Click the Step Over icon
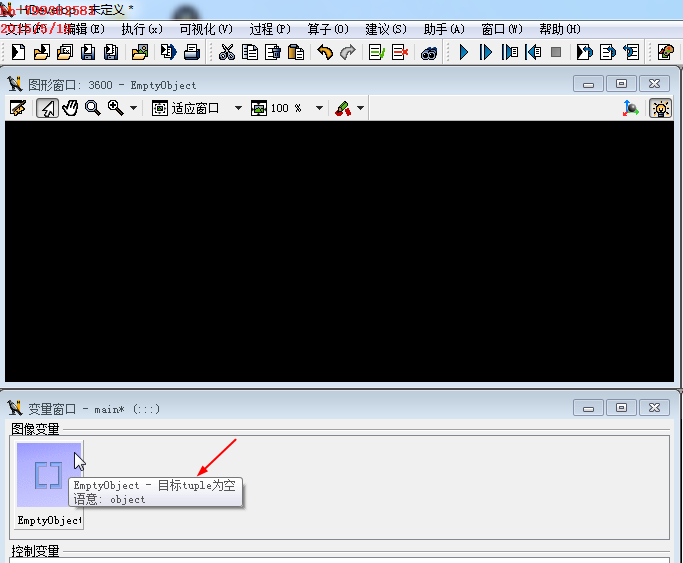This screenshot has width=683, height=563. click(485, 52)
